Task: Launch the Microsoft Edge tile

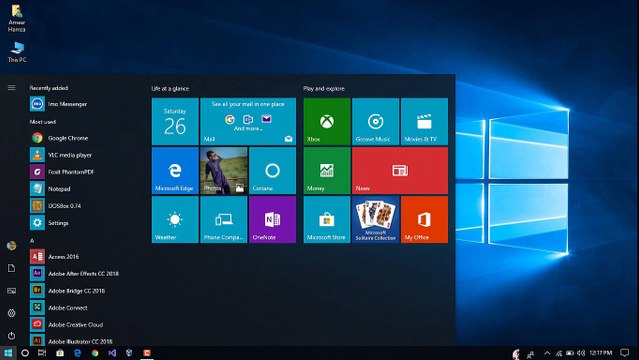Action: click(x=175, y=170)
